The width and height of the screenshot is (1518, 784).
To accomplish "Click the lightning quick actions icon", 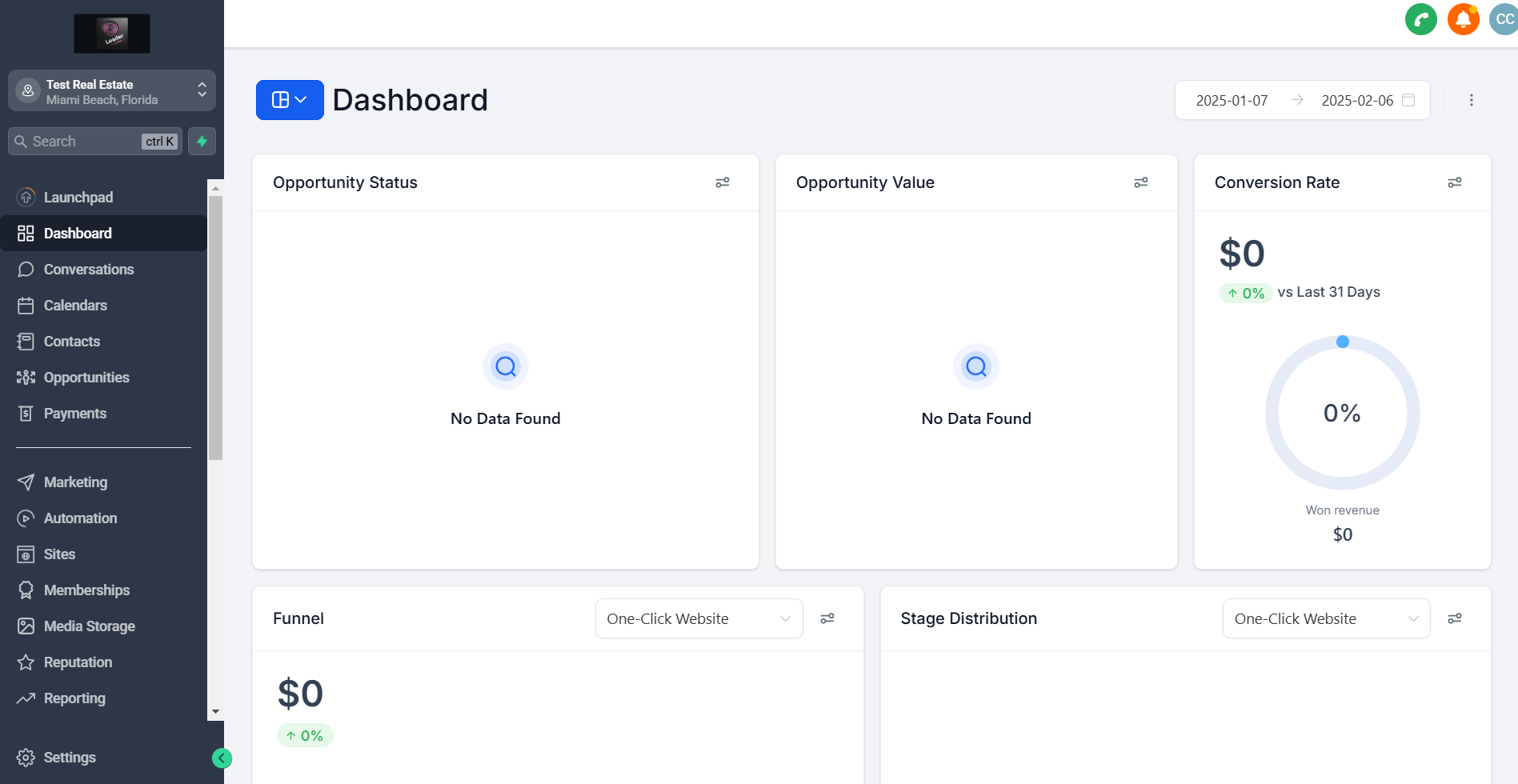I will (x=202, y=142).
